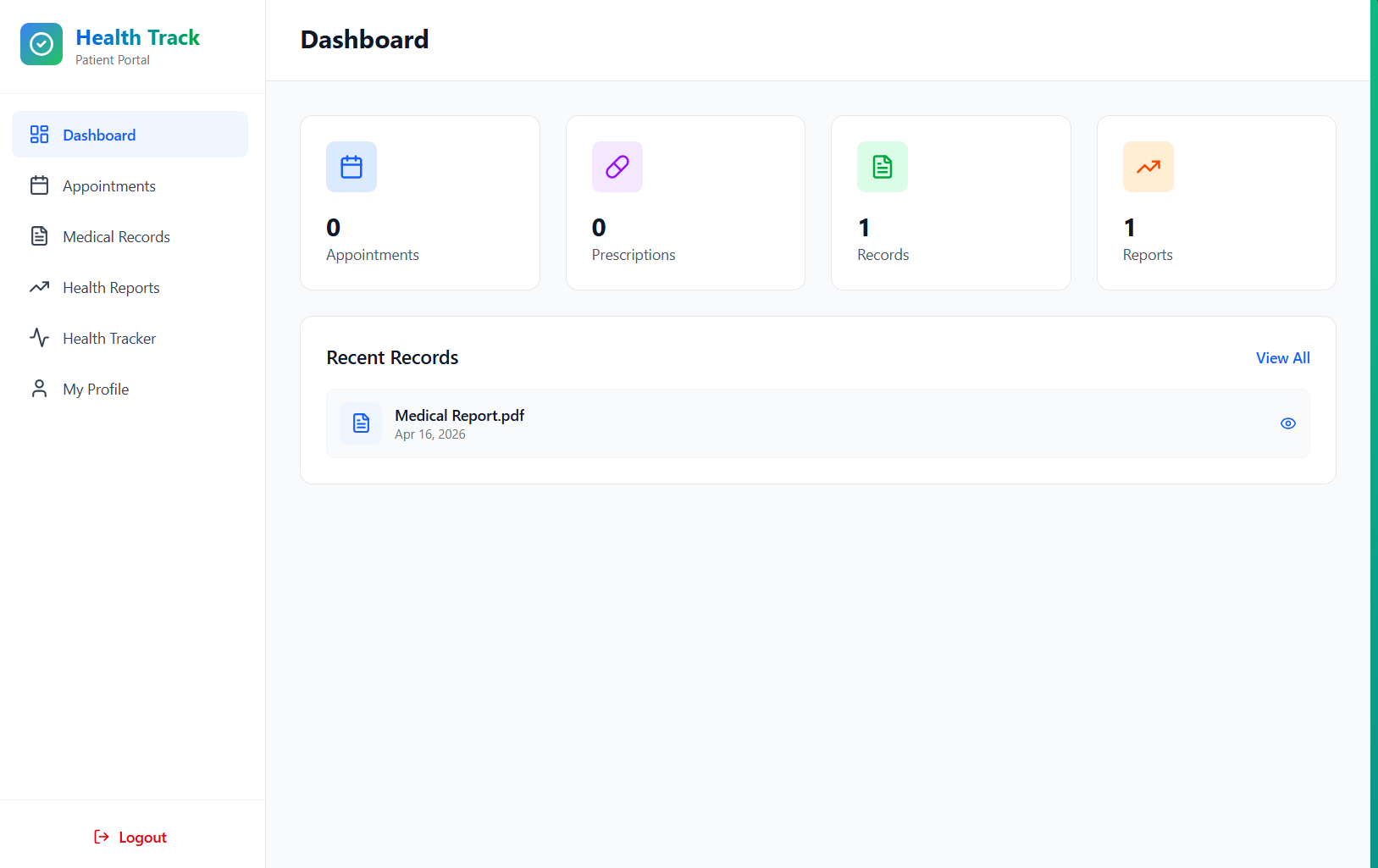Image resolution: width=1378 pixels, height=868 pixels.
Task: Open View All recent records
Action: tap(1281, 357)
